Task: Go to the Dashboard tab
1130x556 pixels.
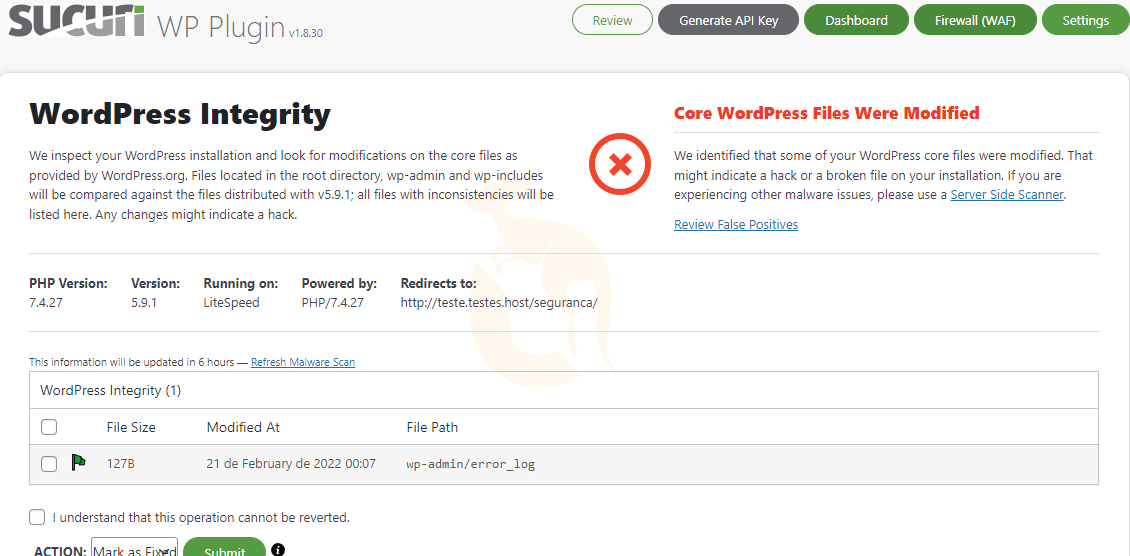Action: point(856,20)
